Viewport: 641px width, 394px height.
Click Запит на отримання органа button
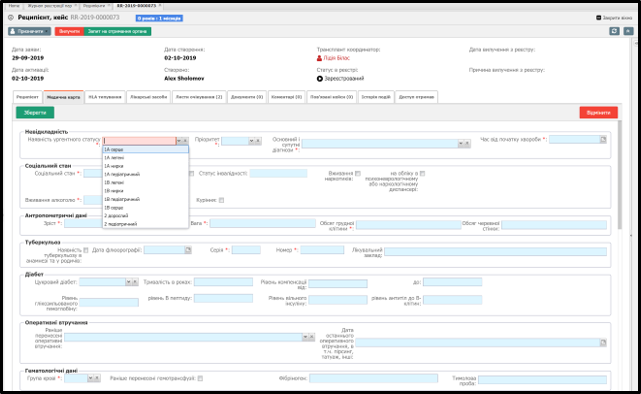click(x=117, y=31)
